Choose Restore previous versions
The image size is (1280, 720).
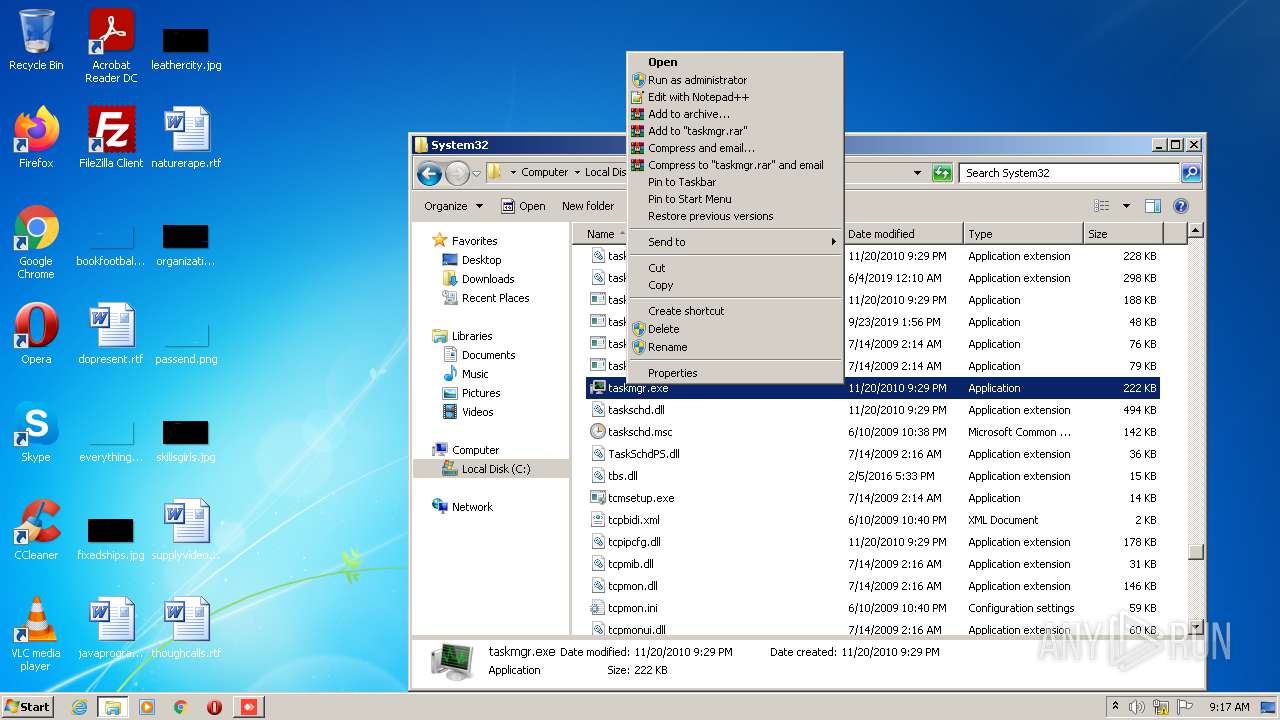[735, 216]
